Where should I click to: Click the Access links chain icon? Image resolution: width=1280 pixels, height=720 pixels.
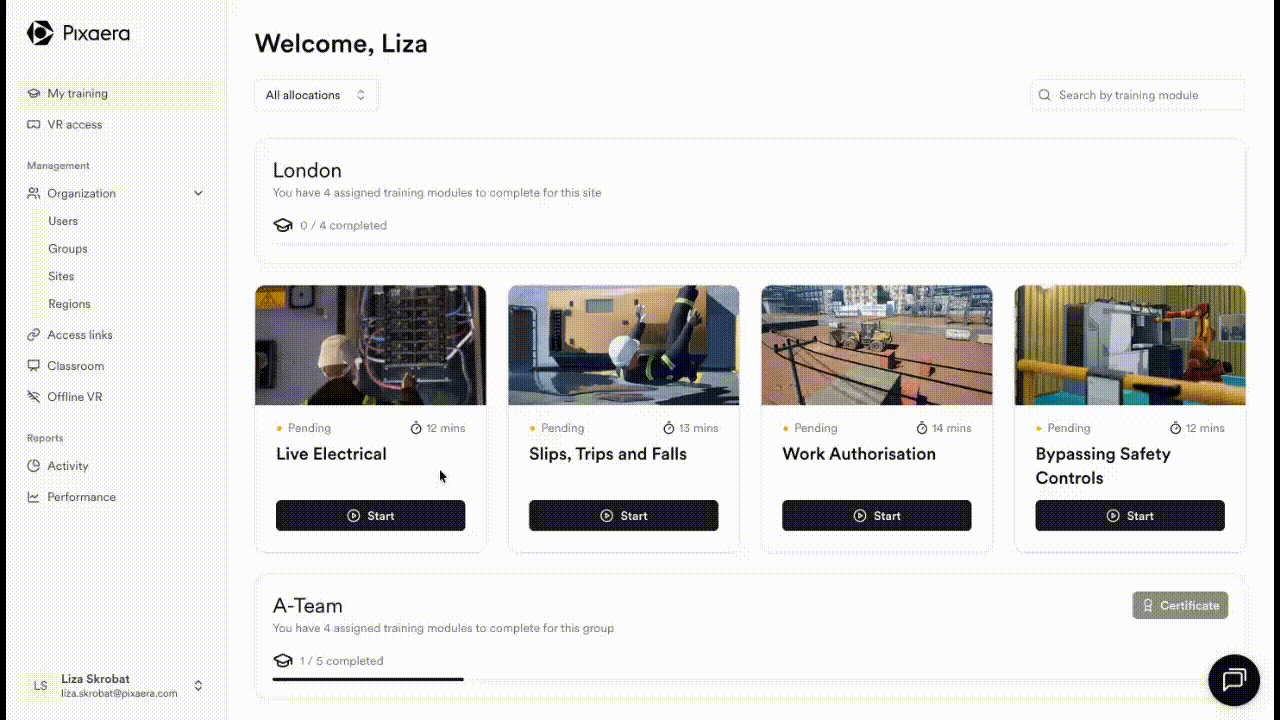click(34, 335)
